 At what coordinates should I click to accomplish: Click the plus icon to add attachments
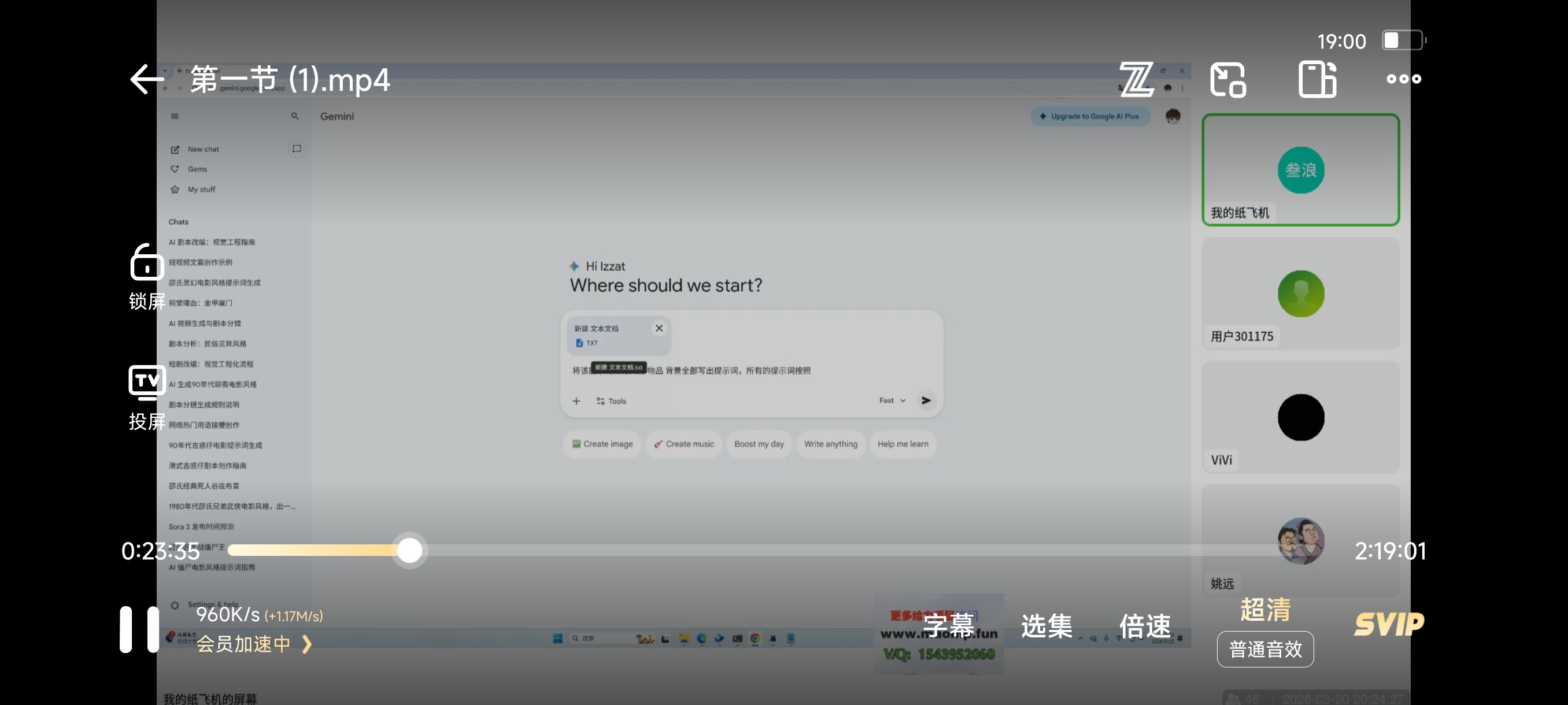coord(576,401)
